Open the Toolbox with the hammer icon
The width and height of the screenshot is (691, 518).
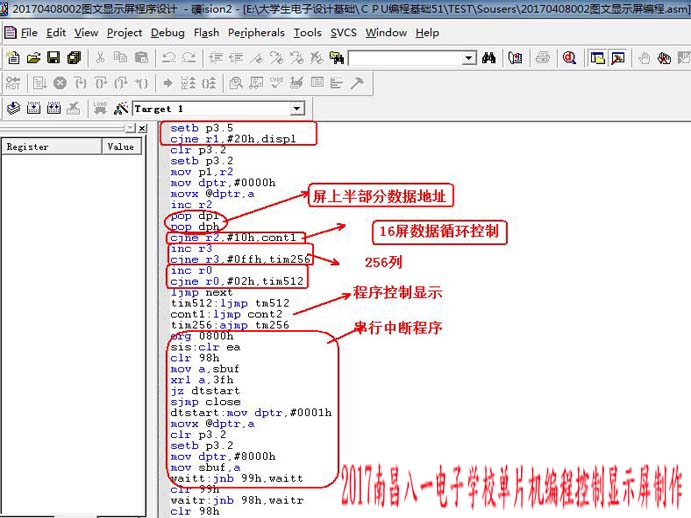point(357,83)
